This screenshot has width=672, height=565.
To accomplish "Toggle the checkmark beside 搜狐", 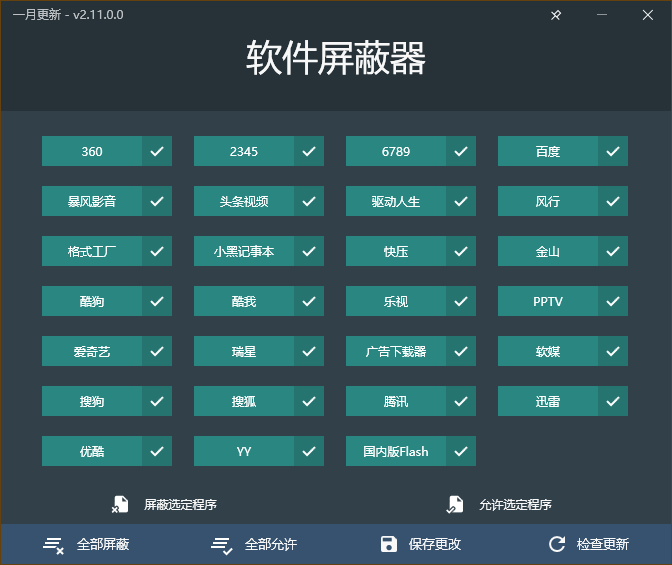I will [x=309, y=401].
